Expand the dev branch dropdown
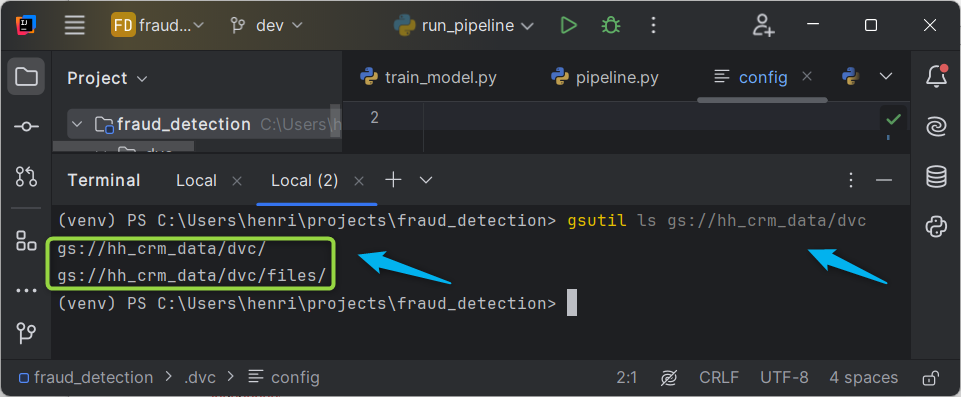The width and height of the screenshot is (961, 397). pos(266,25)
